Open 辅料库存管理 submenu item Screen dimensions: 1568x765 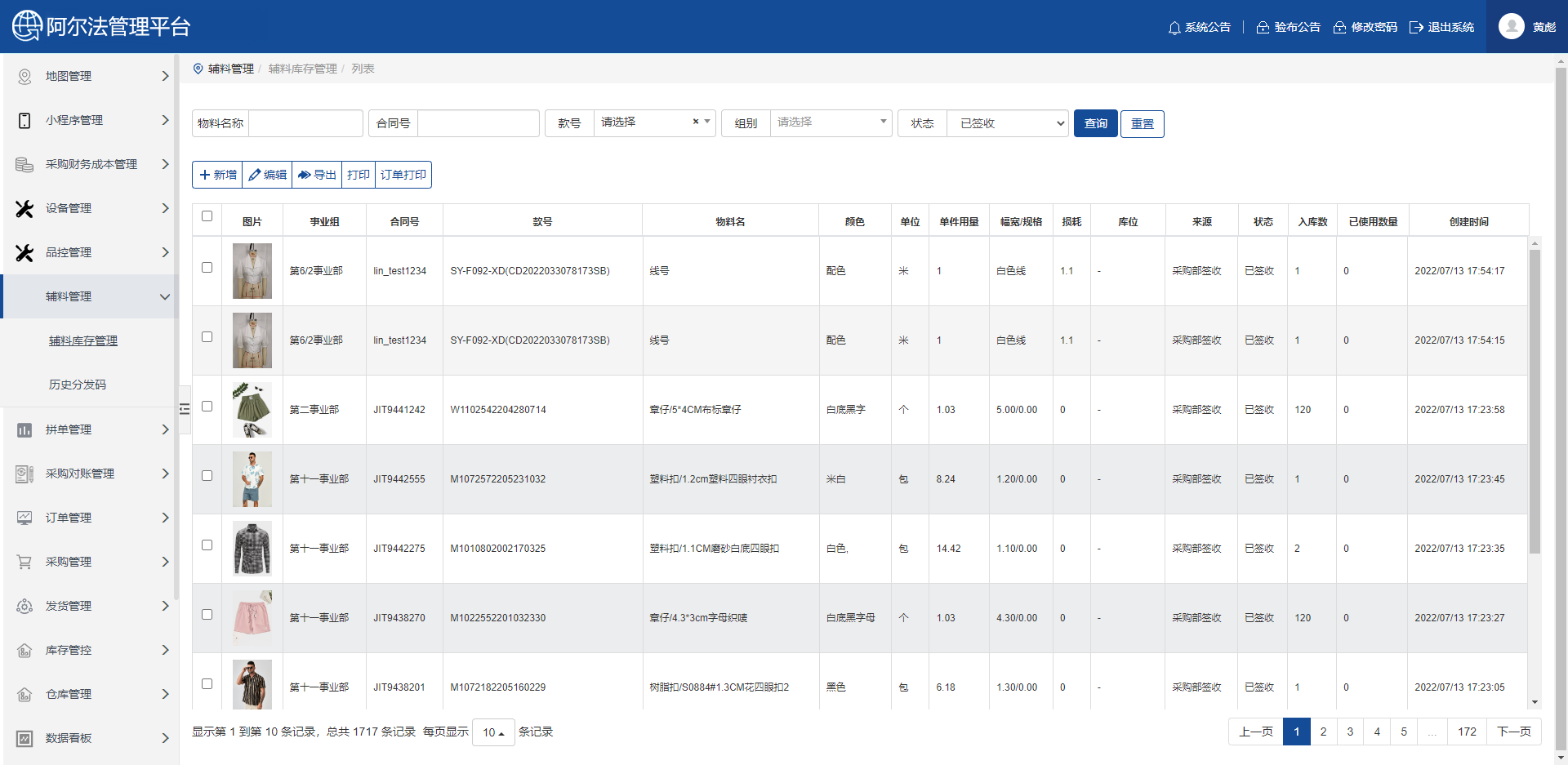[83, 340]
